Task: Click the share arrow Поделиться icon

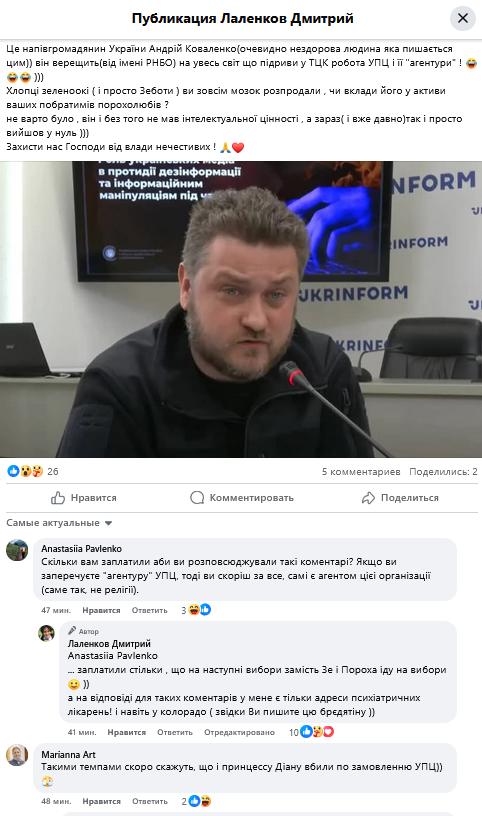Action: coord(368,498)
